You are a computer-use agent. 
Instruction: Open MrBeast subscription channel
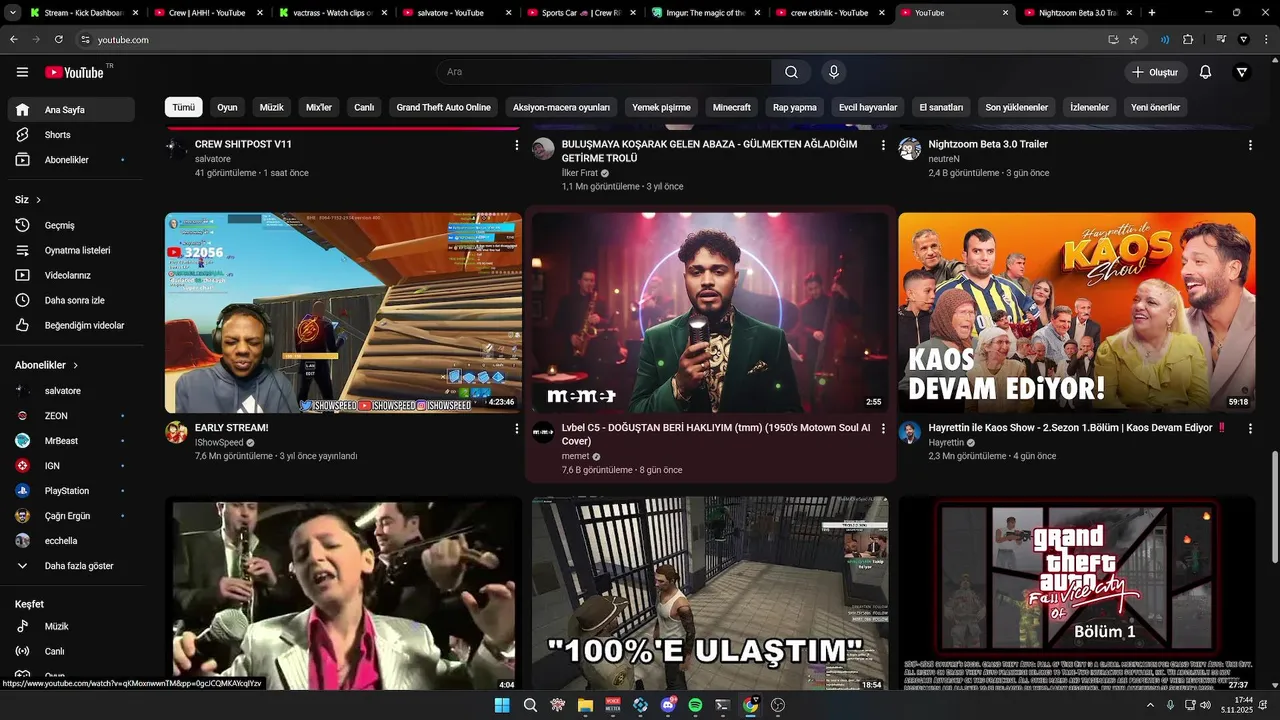point(70,441)
